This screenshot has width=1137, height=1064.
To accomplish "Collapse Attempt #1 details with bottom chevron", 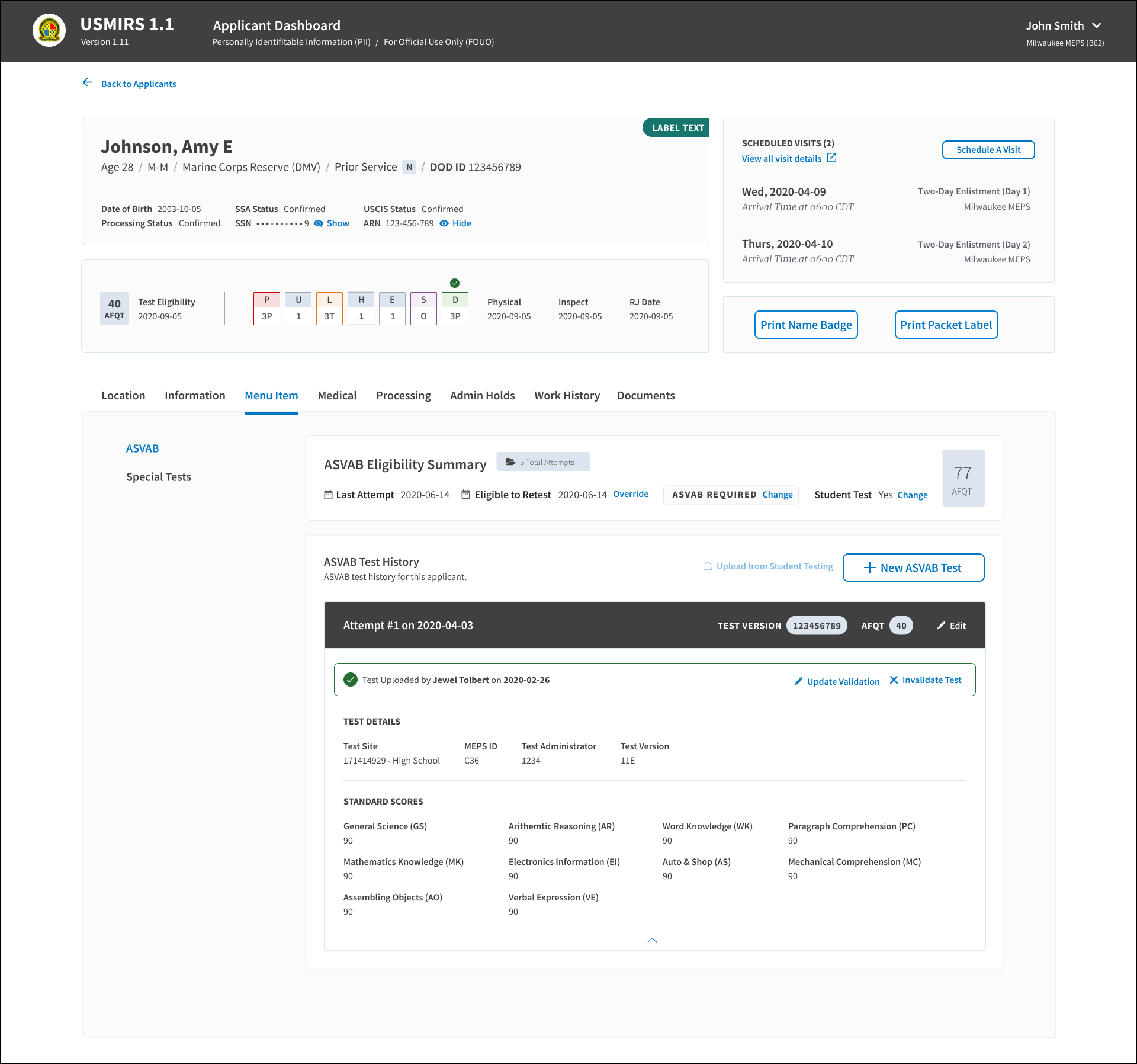I will 653,940.
